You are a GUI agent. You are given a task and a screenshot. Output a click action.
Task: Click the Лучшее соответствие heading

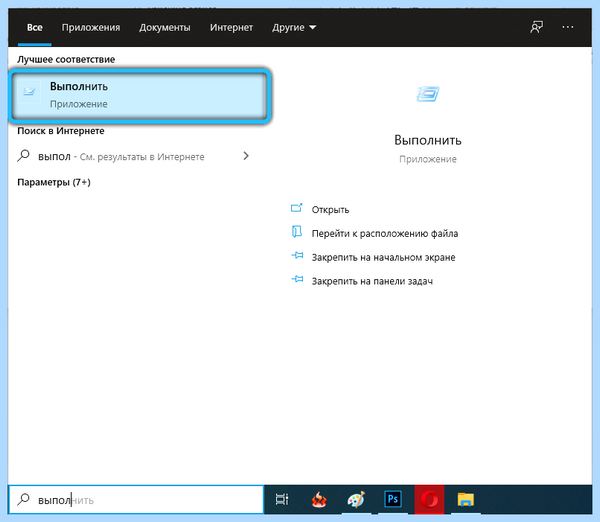click(x=66, y=59)
